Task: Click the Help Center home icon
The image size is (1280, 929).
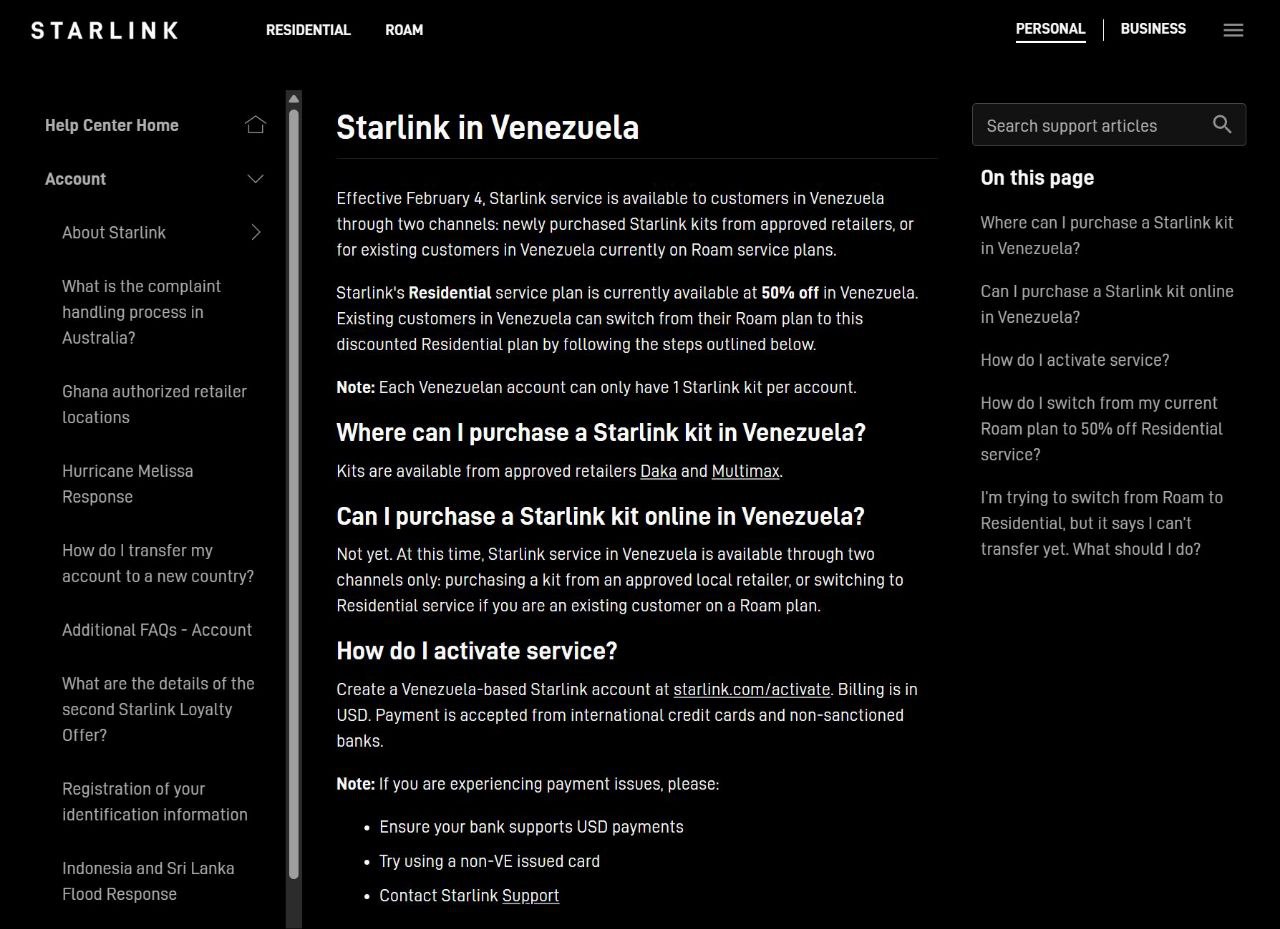Action: coord(255,125)
